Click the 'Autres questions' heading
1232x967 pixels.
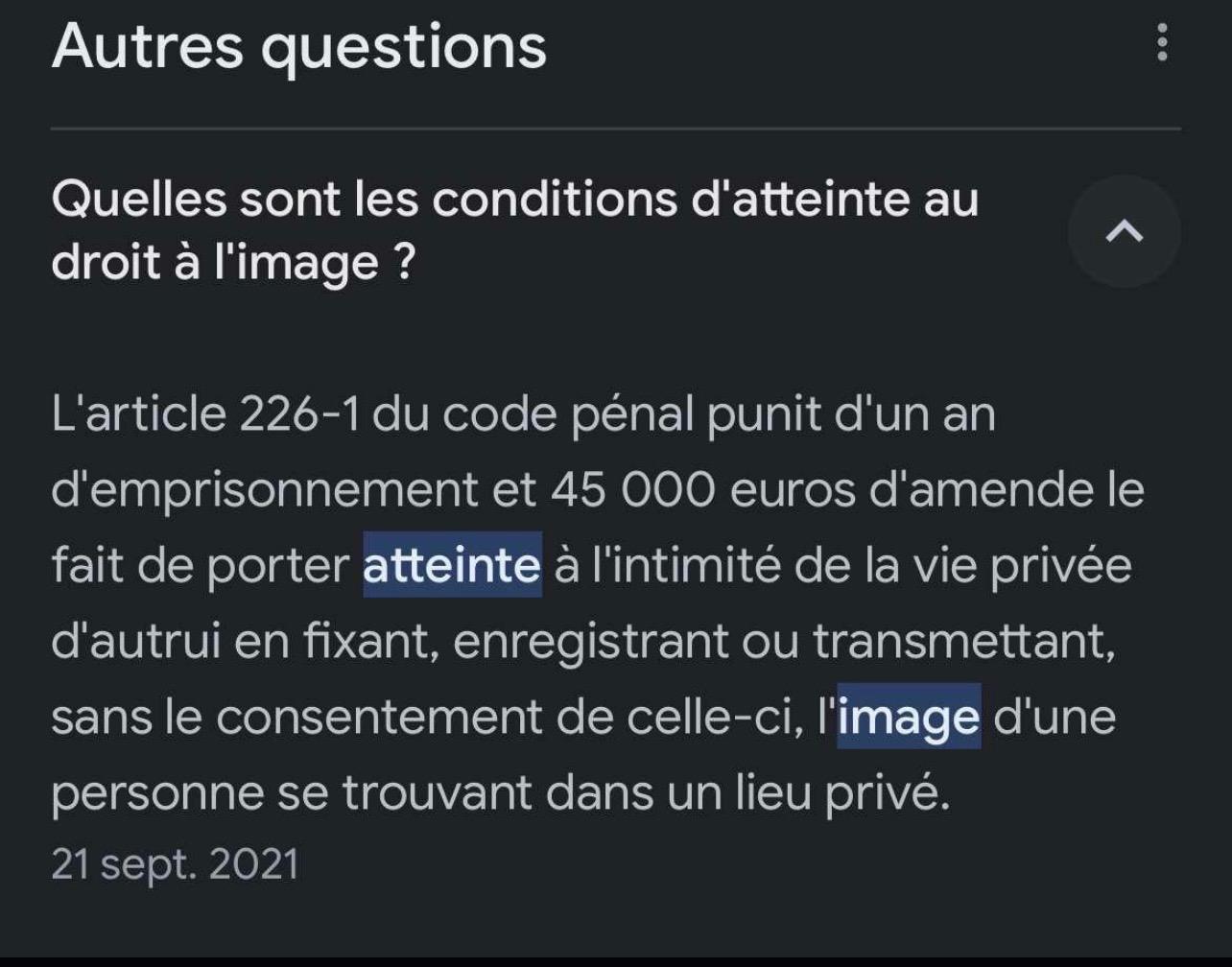[x=298, y=45]
